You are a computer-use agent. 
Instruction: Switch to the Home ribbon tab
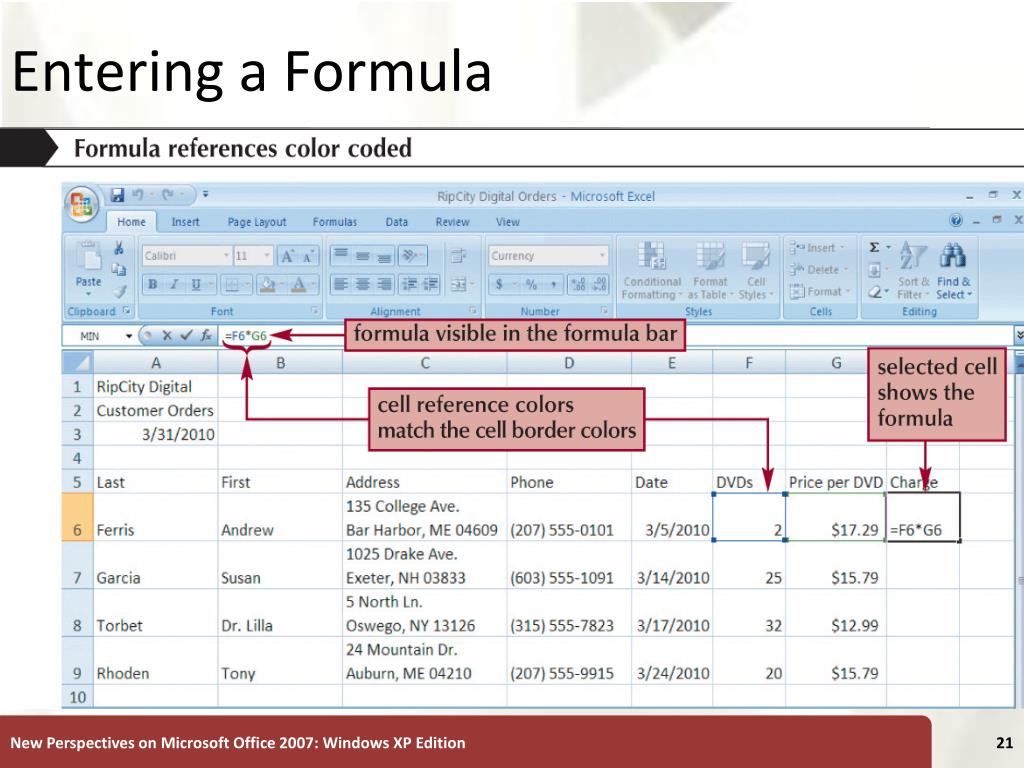pos(131,222)
